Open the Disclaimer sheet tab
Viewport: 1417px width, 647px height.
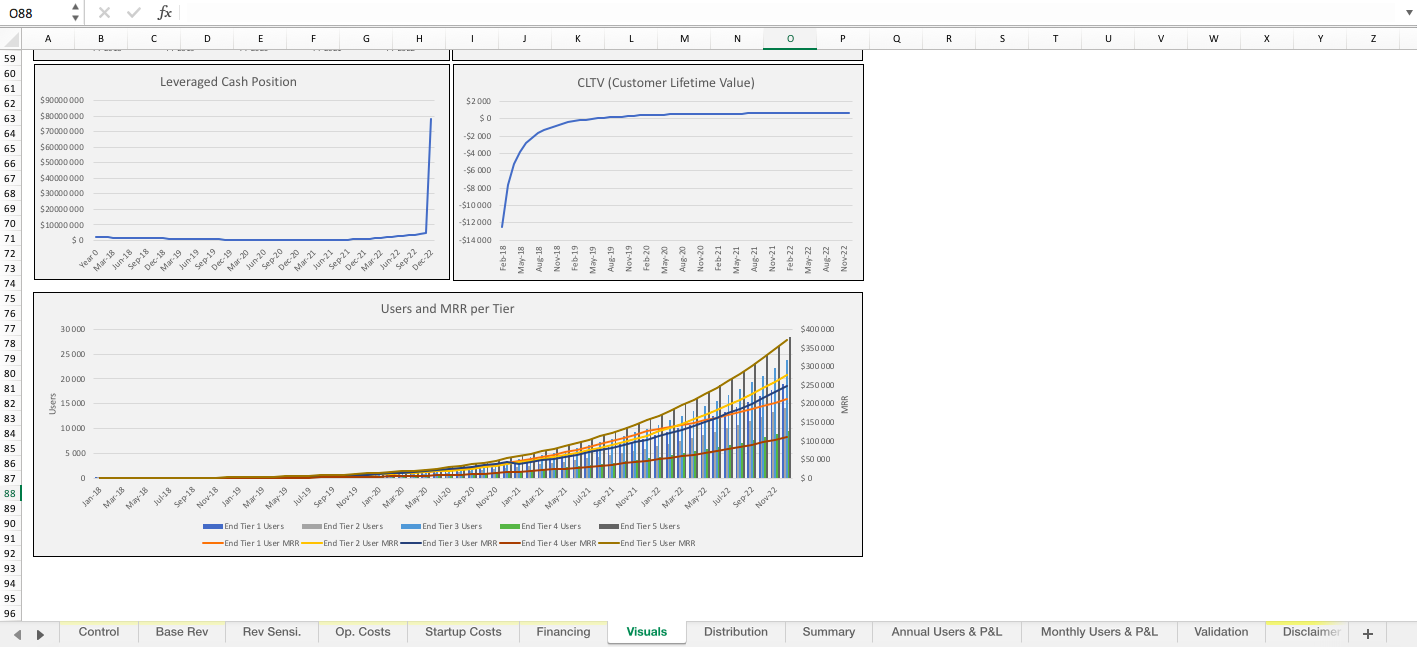[1311, 632]
